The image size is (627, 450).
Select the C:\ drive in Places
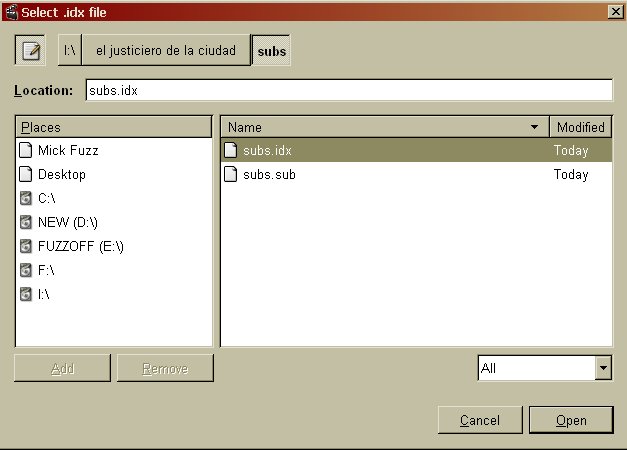point(114,198)
